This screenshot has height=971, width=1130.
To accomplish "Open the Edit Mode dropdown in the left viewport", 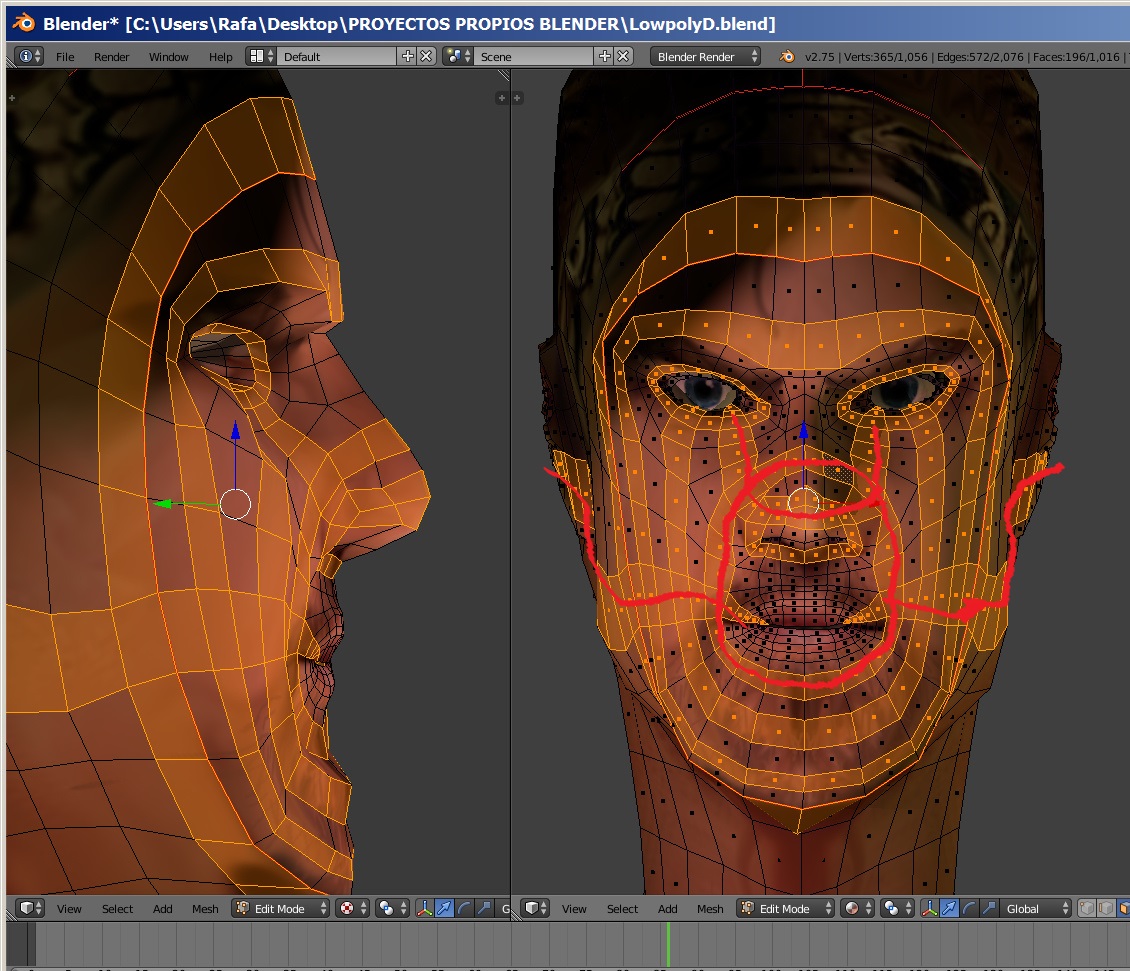I will click(x=281, y=908).
